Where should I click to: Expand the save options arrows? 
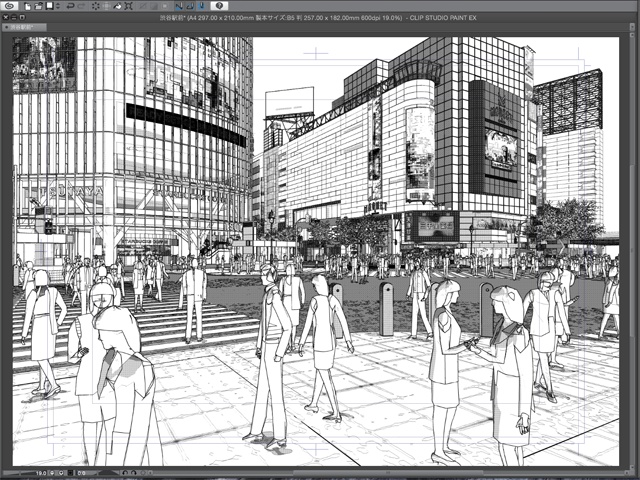coord(58,6)
